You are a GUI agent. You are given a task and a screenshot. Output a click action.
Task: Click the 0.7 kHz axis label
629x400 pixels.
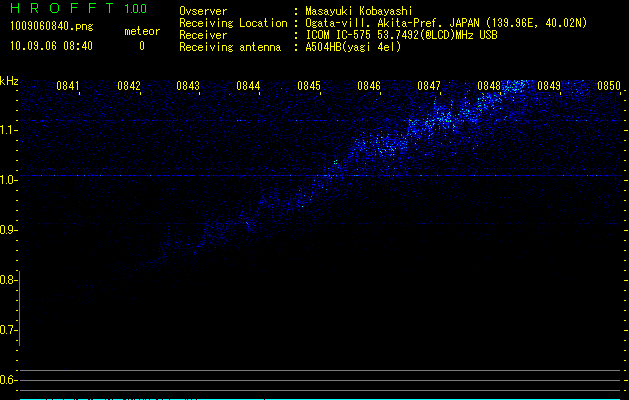pos(8,330)
